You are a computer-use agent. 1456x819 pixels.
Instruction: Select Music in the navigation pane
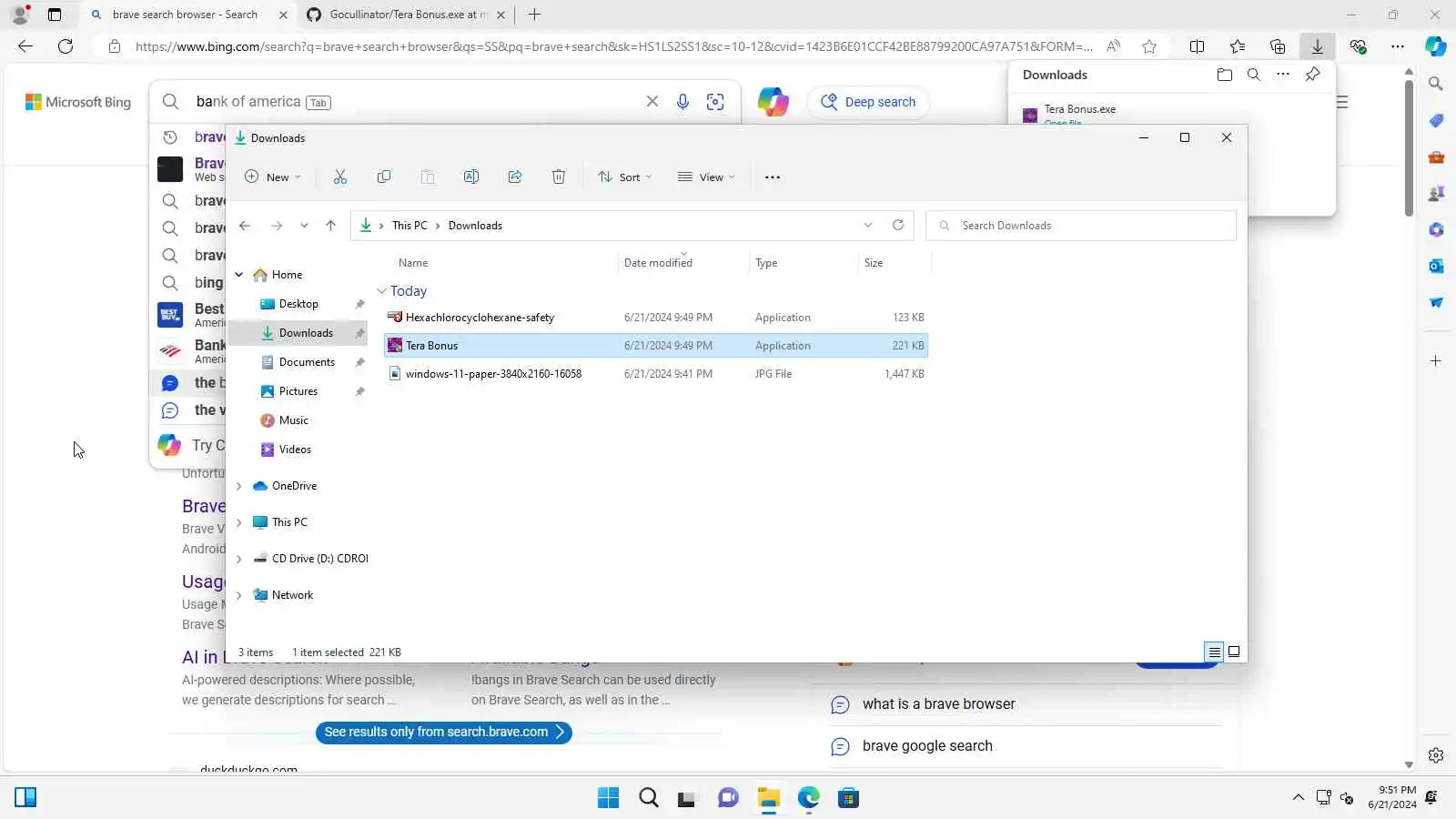pyautogui.click(x=293, y=420)
